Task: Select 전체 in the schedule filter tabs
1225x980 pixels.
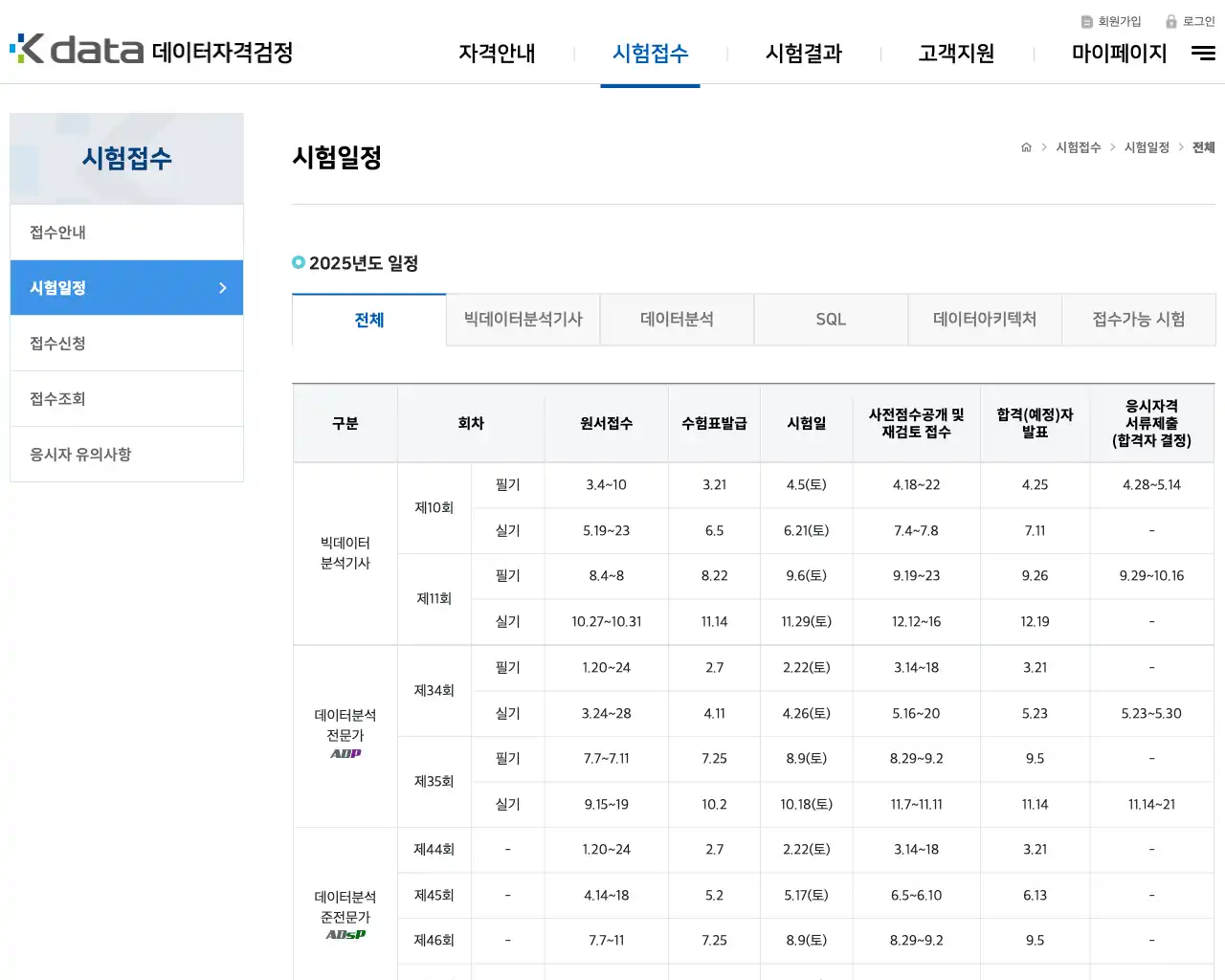Action: (x=368, y=320)
